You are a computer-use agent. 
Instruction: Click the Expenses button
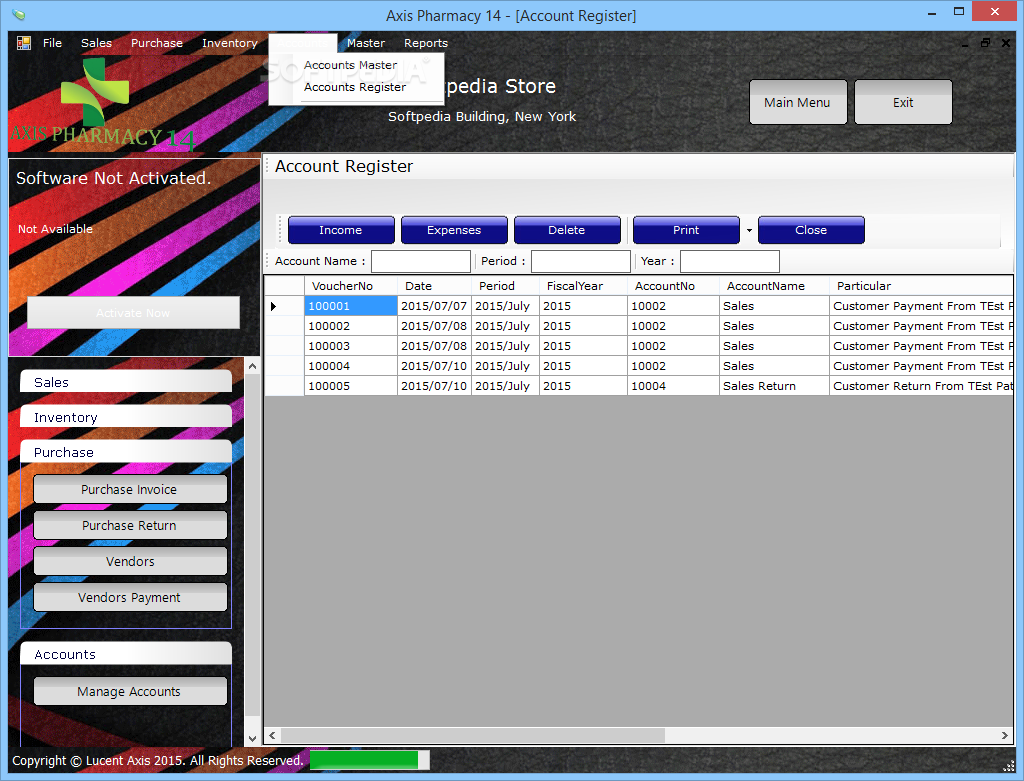(x=454, y=231)
